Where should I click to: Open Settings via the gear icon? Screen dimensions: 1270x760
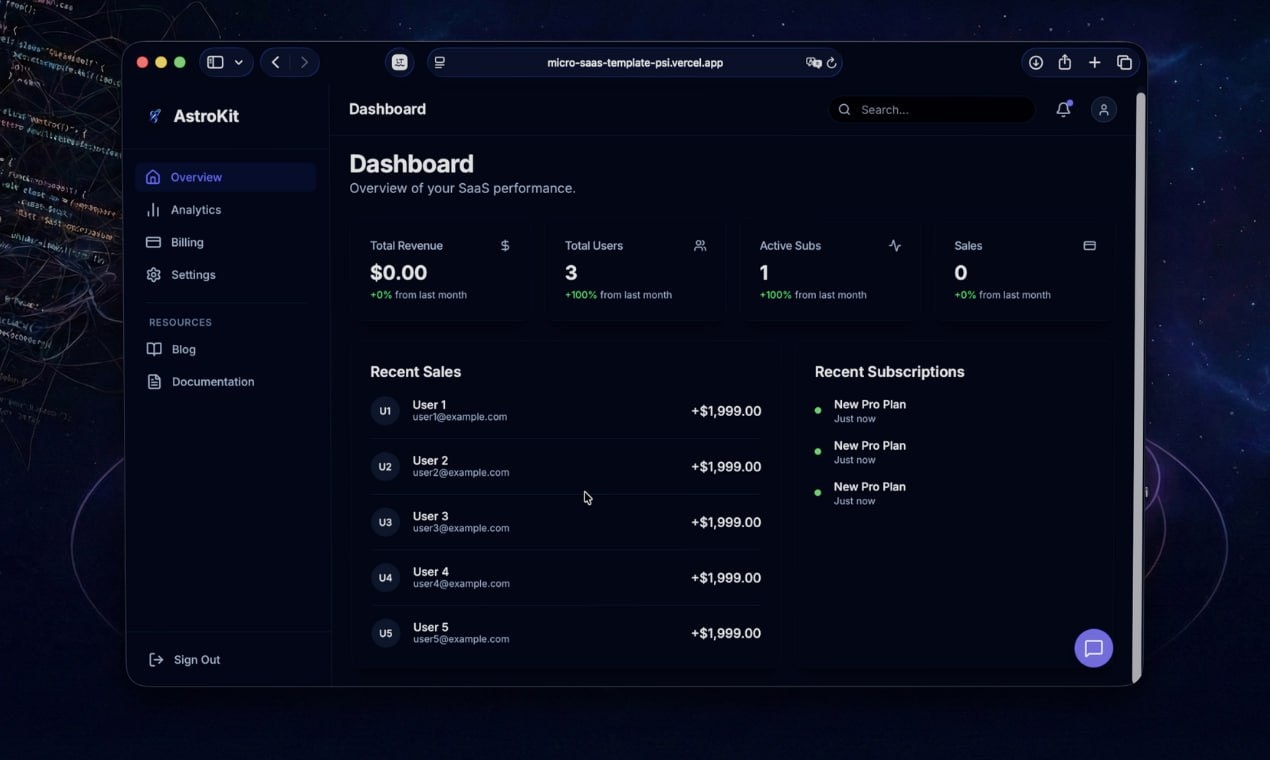click(x=152, y=274)
